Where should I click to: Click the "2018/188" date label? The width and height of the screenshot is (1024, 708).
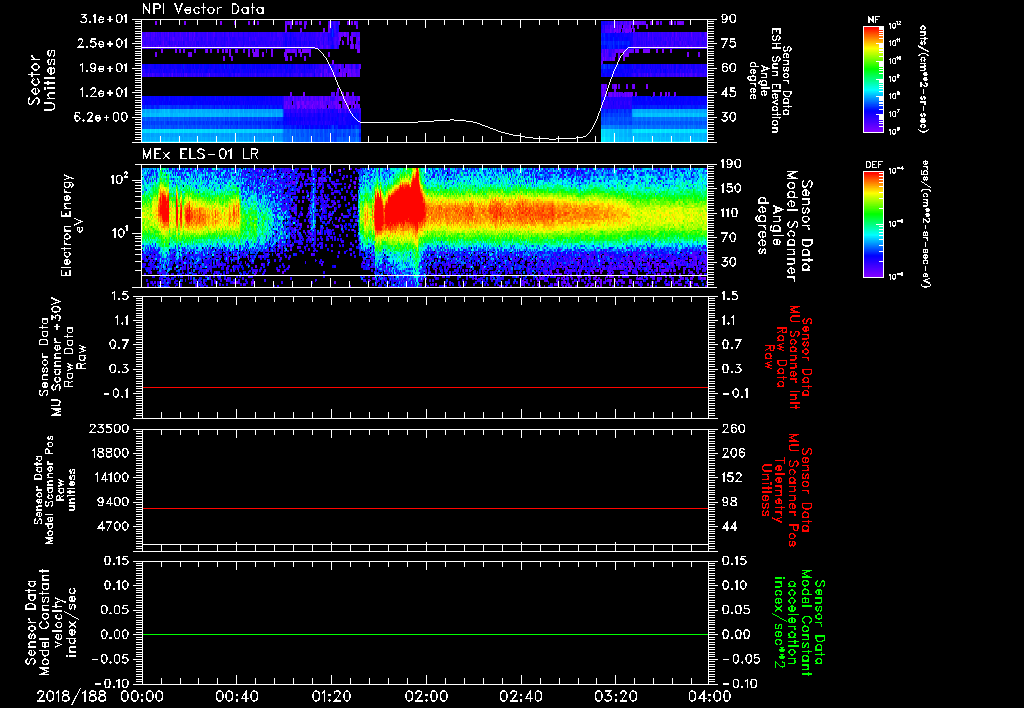pyautogui.click(x=72, y=696)
